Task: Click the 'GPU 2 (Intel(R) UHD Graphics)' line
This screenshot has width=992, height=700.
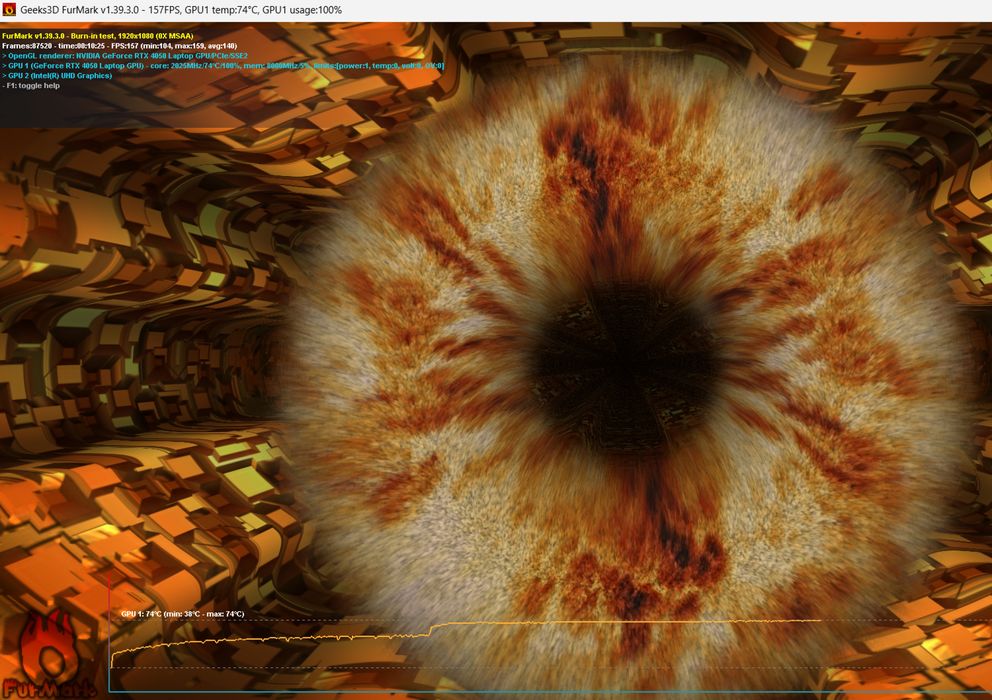Action: point(57,75)
